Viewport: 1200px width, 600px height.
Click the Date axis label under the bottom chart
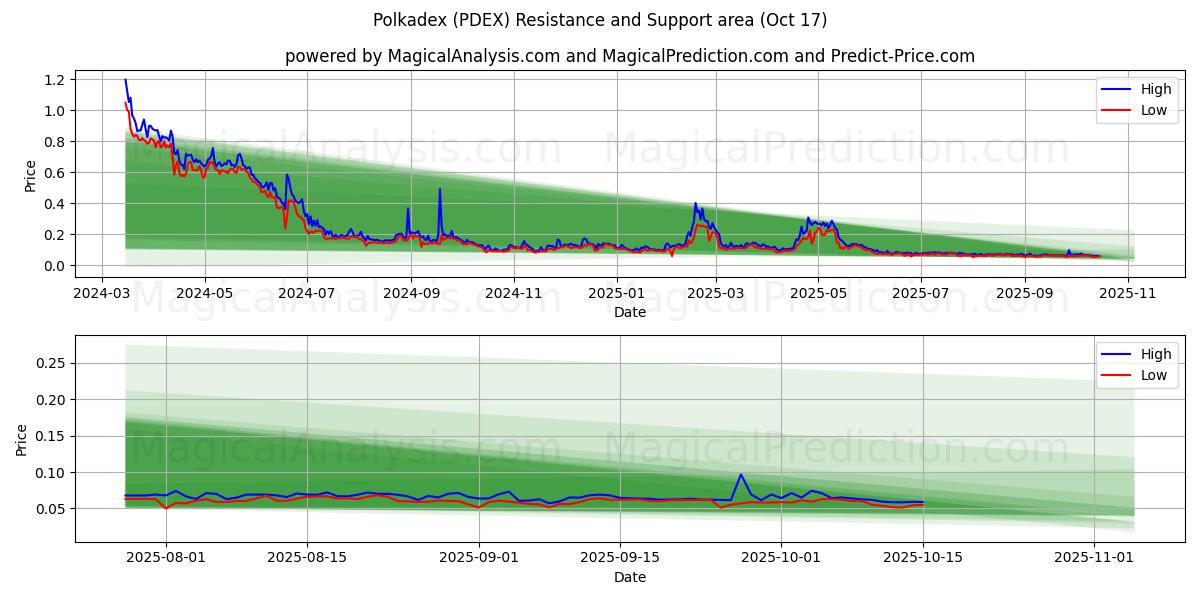630,577
